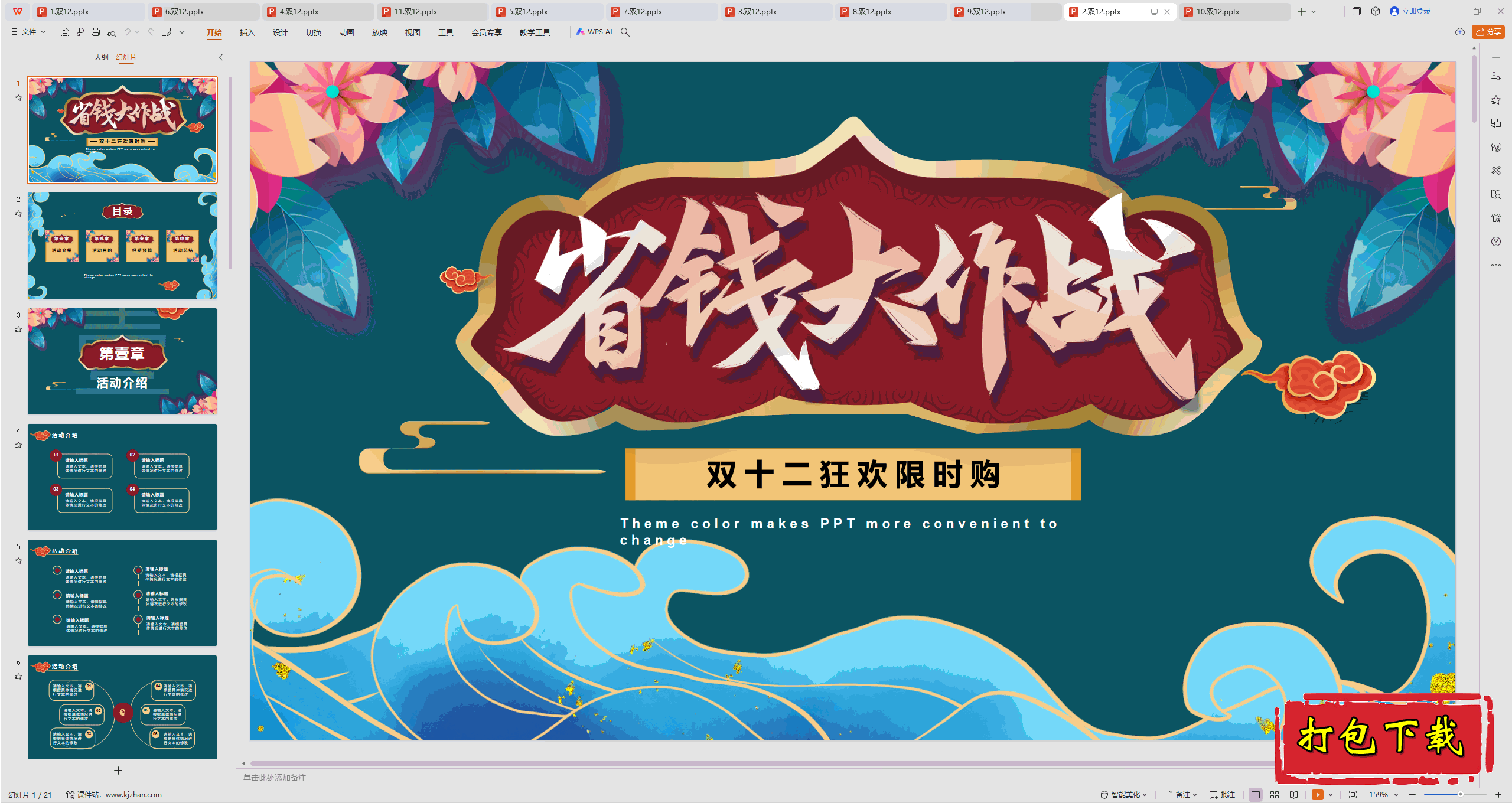Click the WPS home logo icon

18,11
